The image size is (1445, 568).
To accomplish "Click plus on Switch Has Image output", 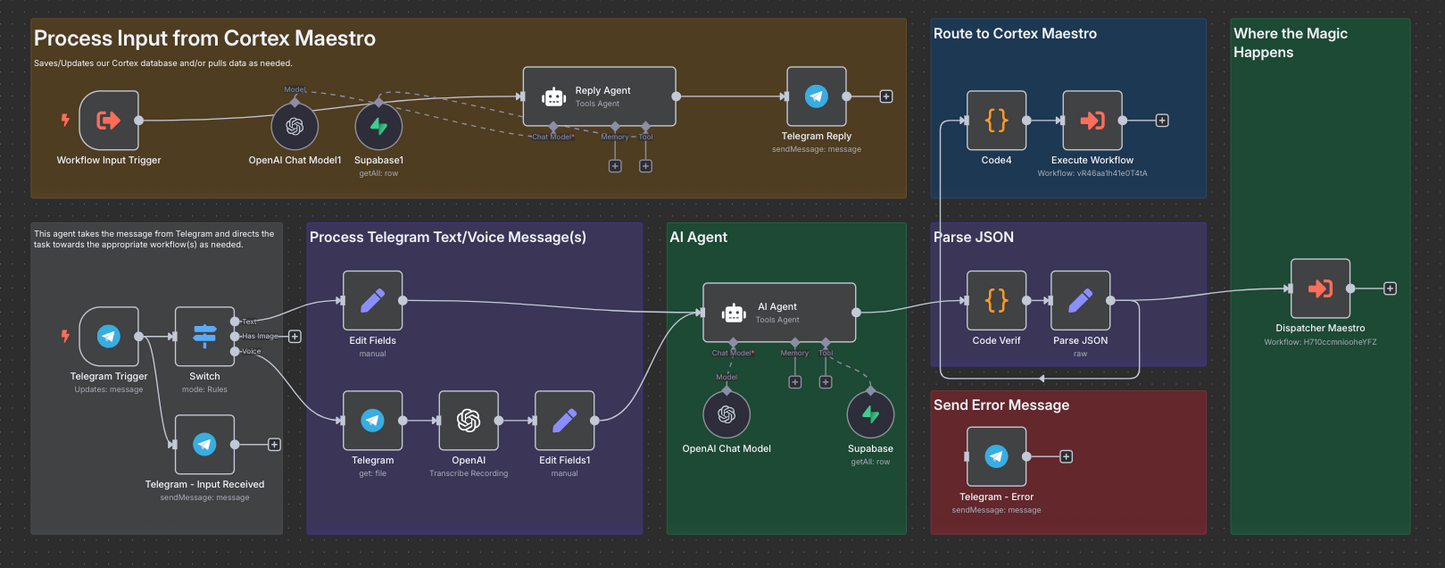I will coord(295,337).
